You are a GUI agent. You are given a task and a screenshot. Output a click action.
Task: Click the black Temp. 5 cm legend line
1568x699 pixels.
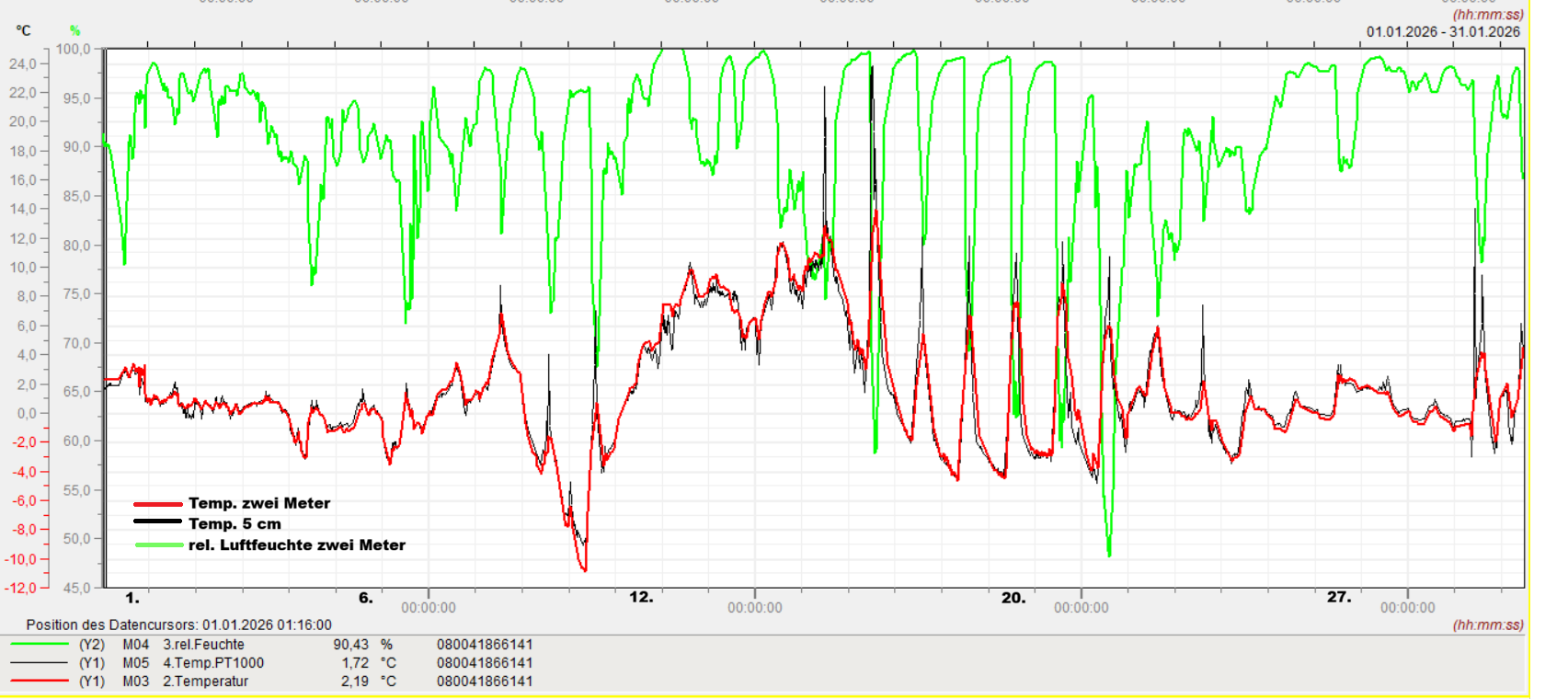157,522
